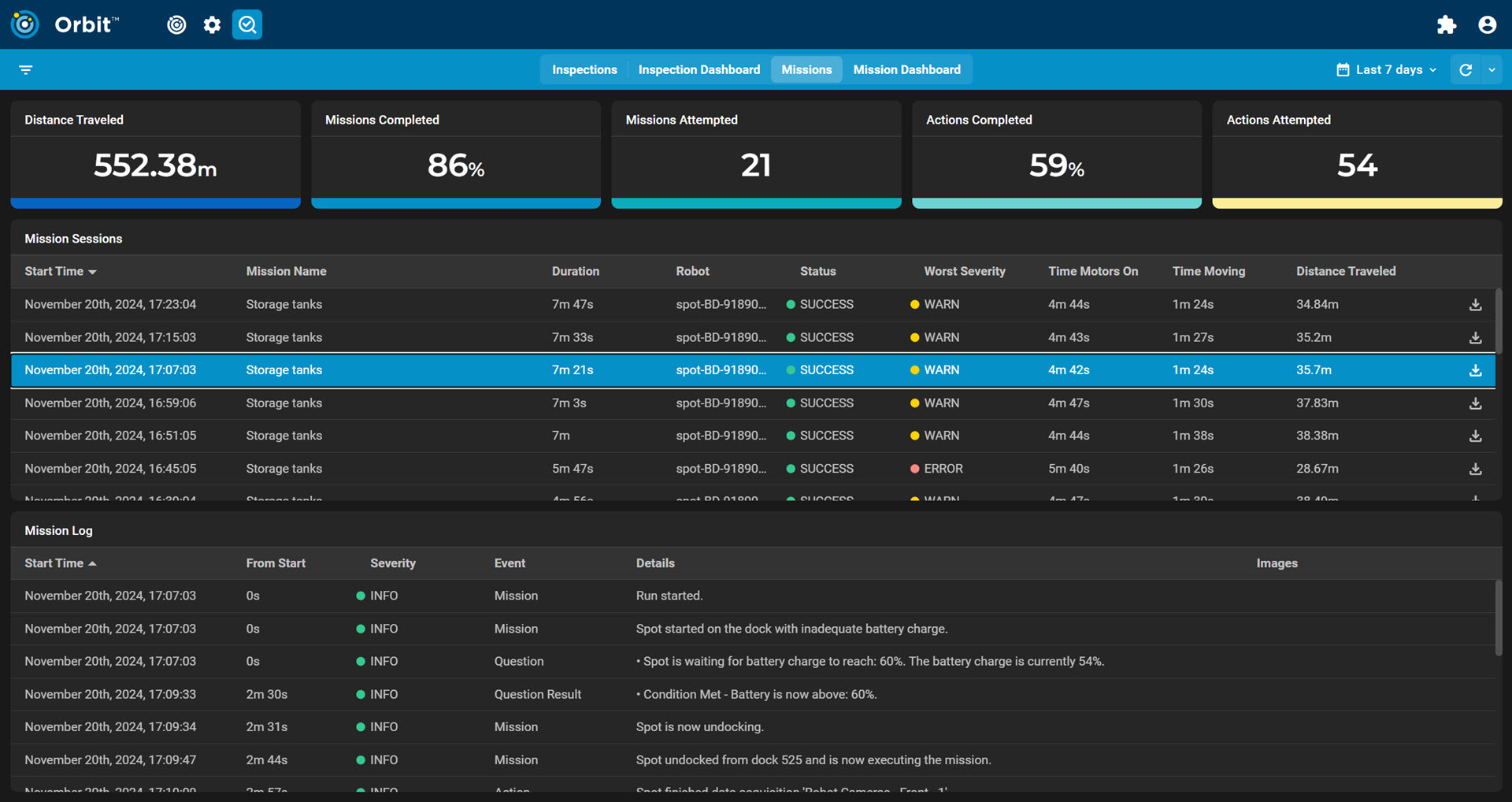Click the 'Spot is now undocking.' log entry
Image resolution: width=1512 pixels, height=802 pixels.
[x=700, y=727]
